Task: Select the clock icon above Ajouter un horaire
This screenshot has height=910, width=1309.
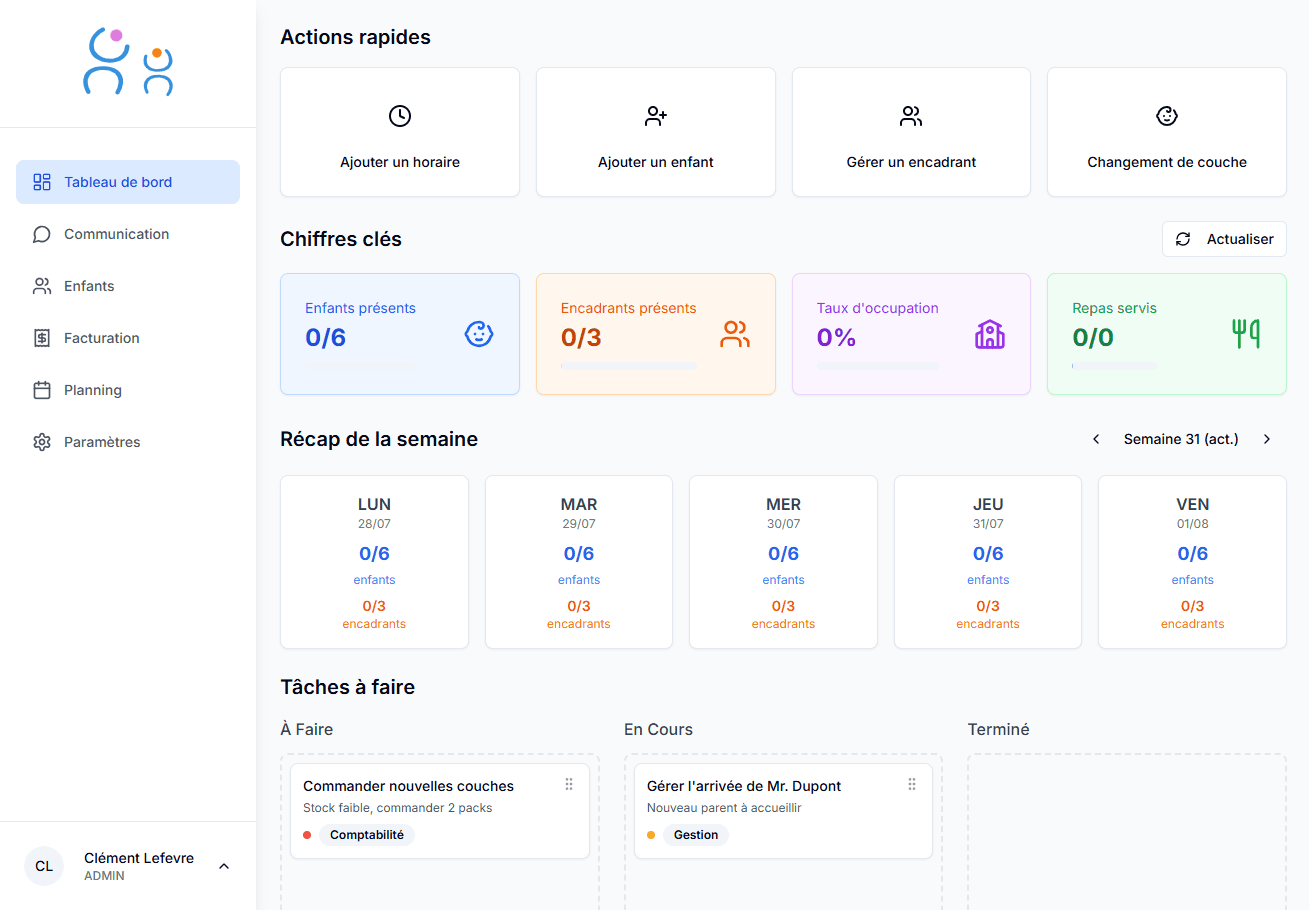Action: [x=399, y=116]
